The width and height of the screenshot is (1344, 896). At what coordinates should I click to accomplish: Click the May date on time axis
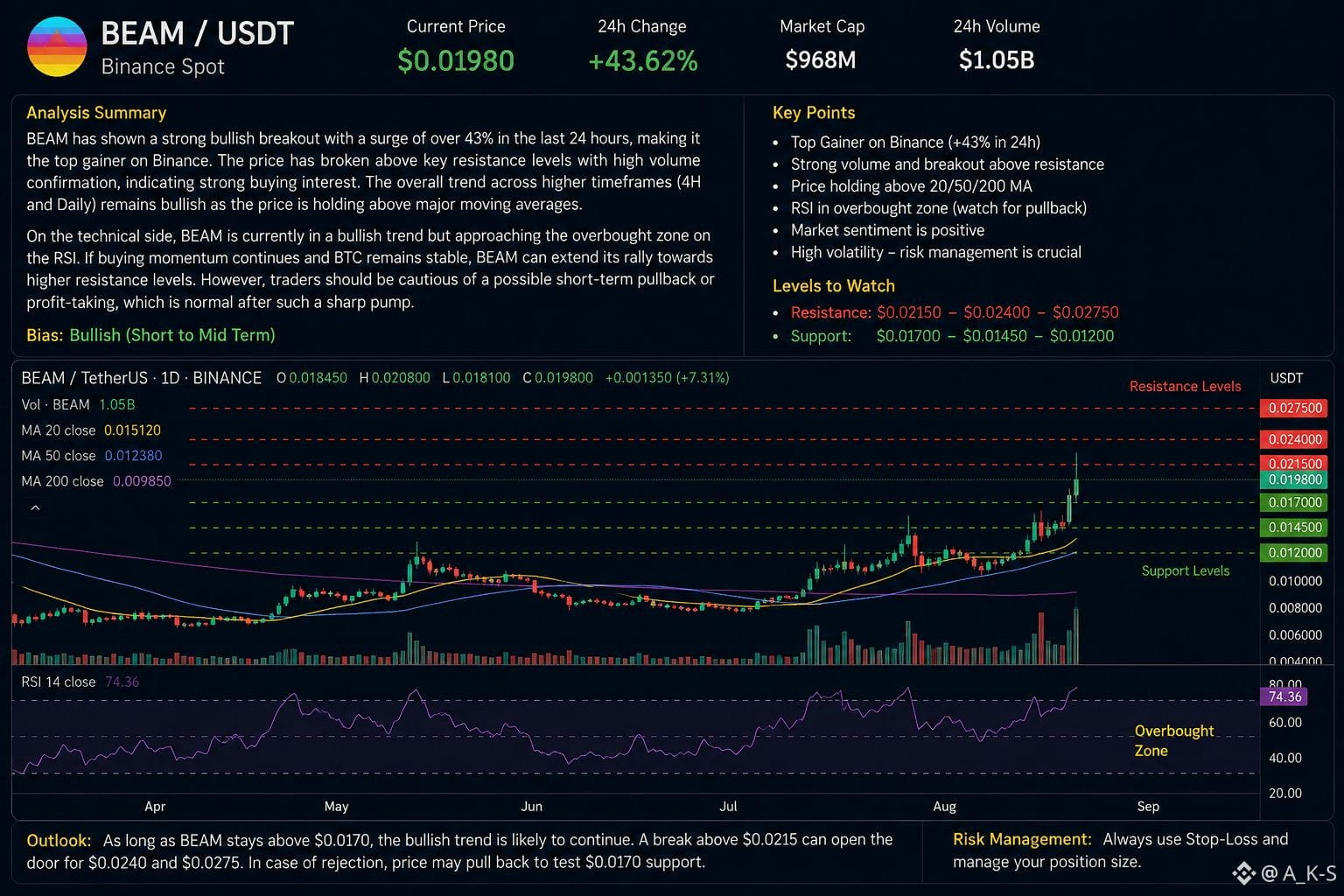(x=336, y=806)
